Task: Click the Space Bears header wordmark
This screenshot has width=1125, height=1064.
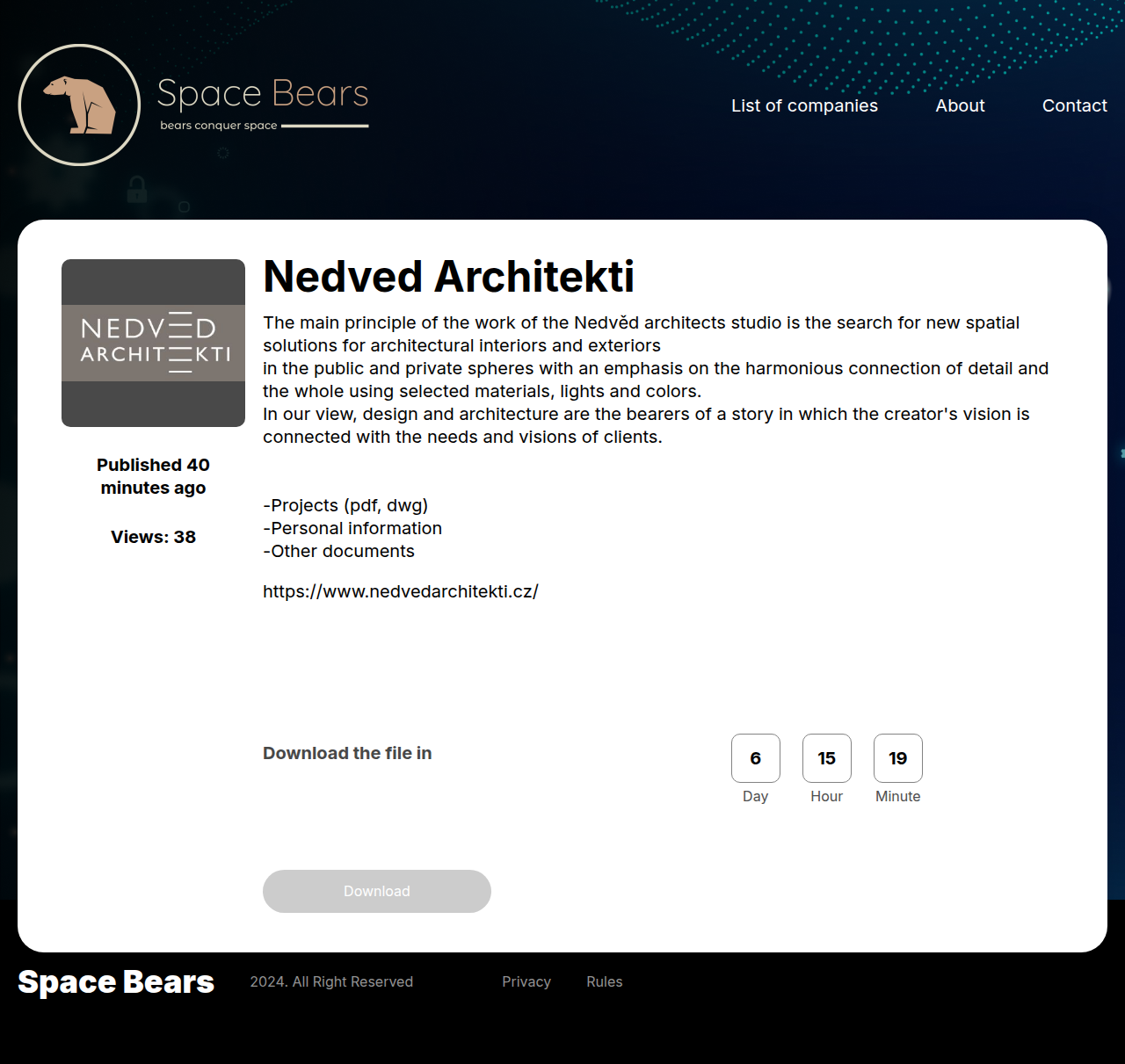Action: 263,93
